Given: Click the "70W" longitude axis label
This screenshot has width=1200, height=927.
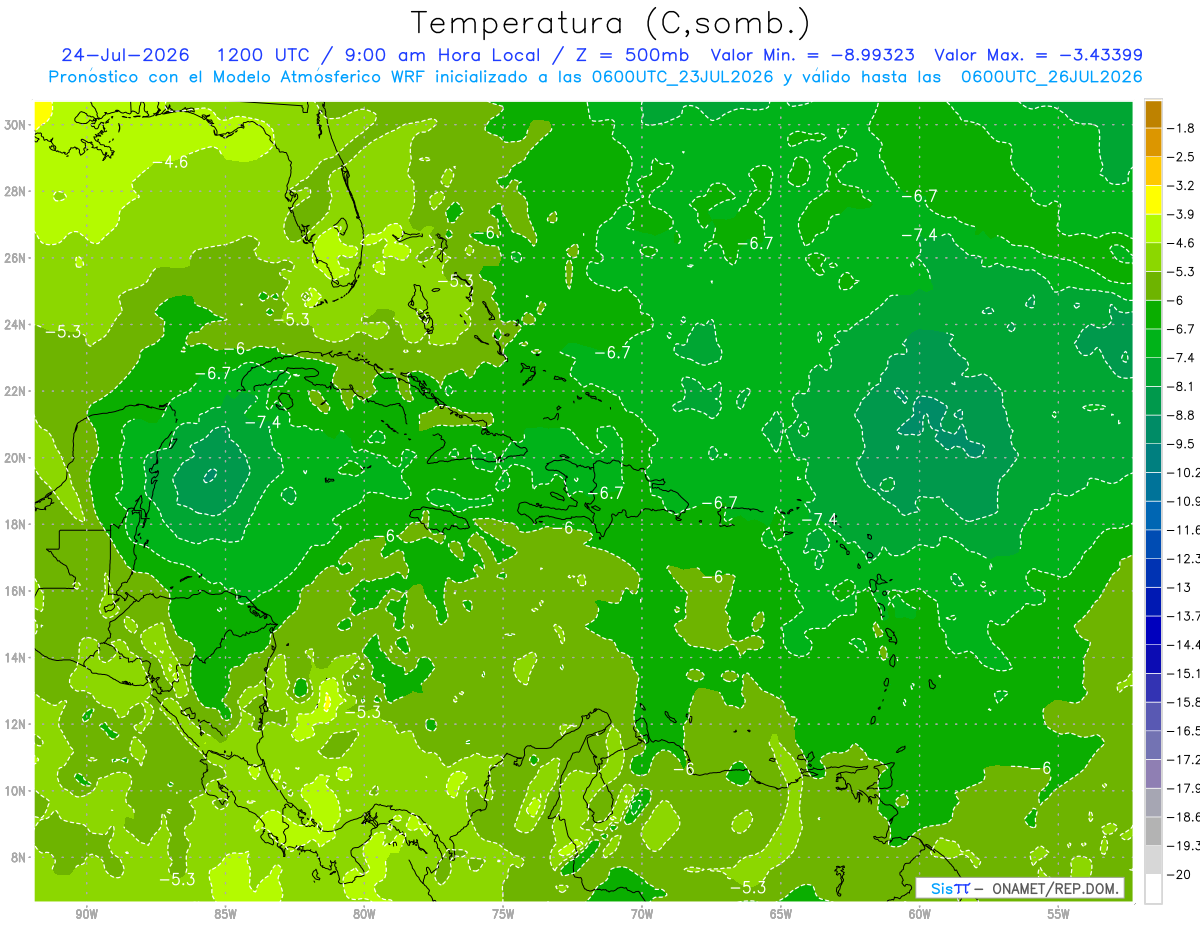Looking at the screenshot, I should tap(642, 914).
